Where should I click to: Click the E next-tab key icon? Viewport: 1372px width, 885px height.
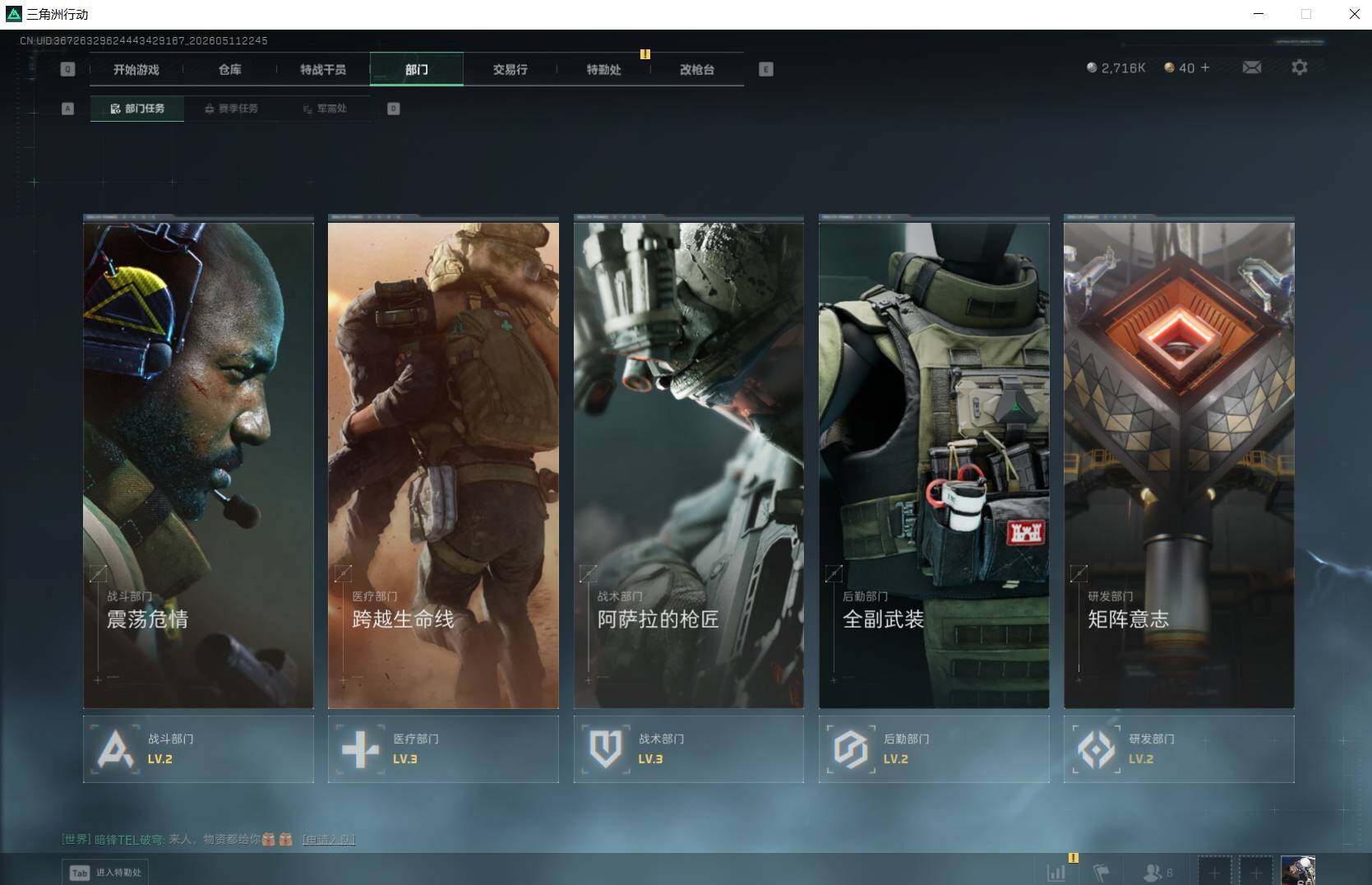coord(766,70)
